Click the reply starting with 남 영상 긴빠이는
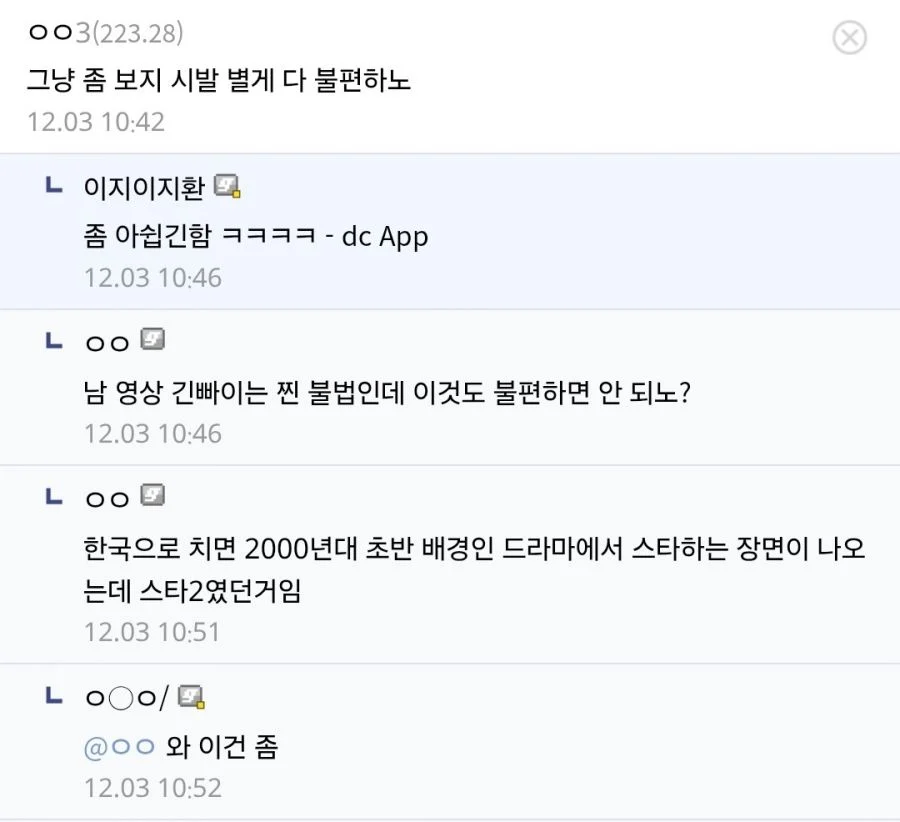This screenshot has width=900, height=822. [x=388, y=391]
